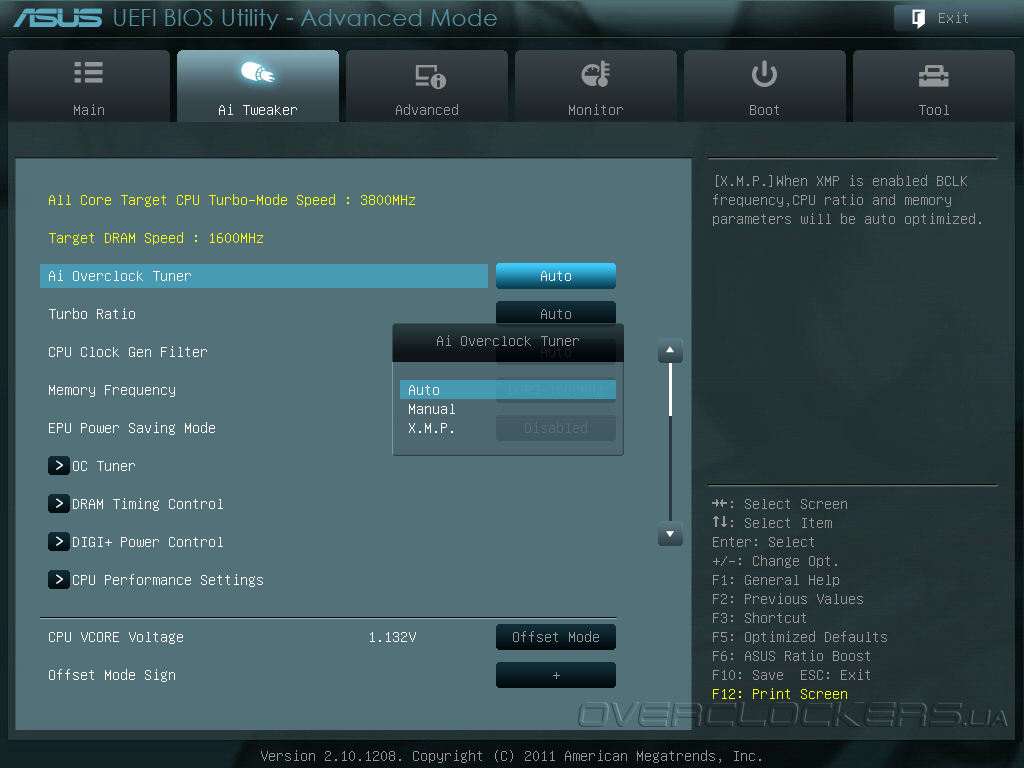The width and height of the screenshot is (1024, 768).
Task: Click the Ai Overclock Tuner popup title
Action: tap(507, 341)
